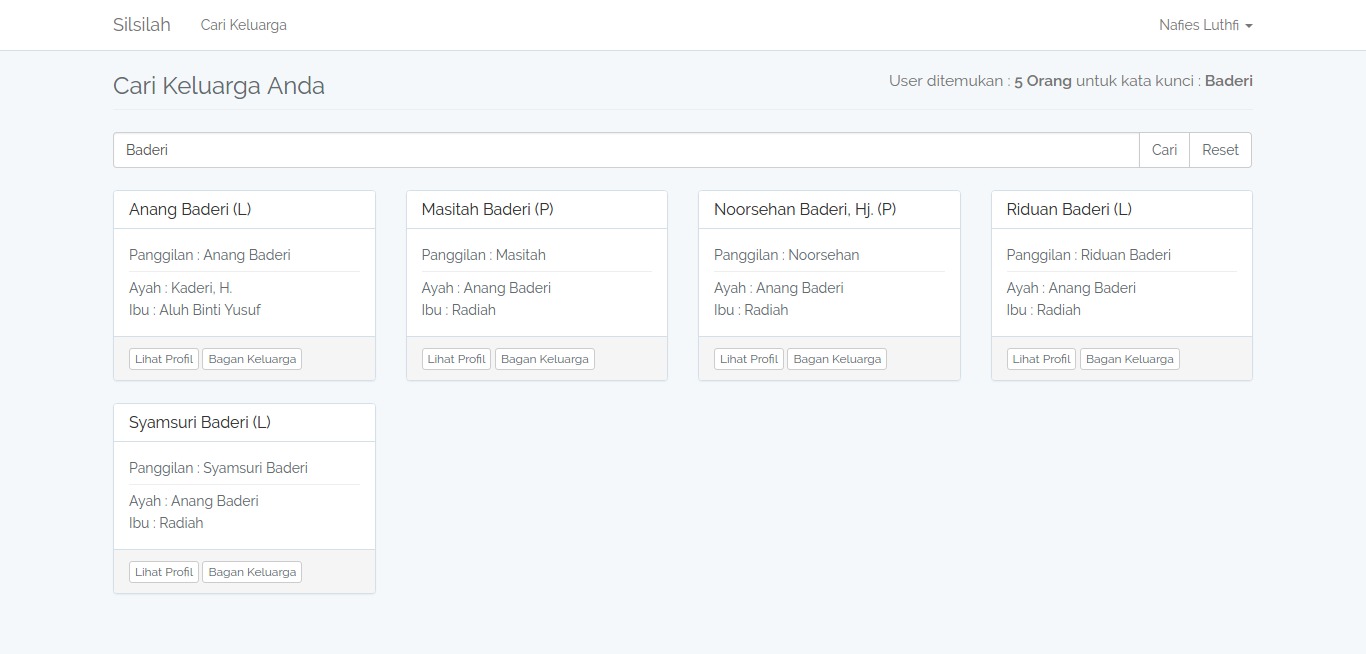This screenshot has height=654, width=1366.
Task: Click Lihat Profil for Riduan Baderi
Action: (1041, 358)
